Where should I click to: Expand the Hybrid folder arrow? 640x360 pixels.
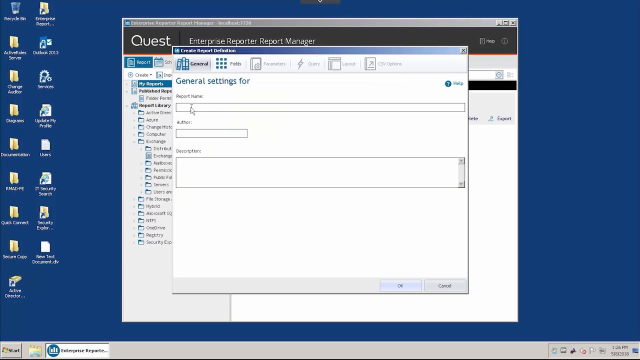click(134, 207)
